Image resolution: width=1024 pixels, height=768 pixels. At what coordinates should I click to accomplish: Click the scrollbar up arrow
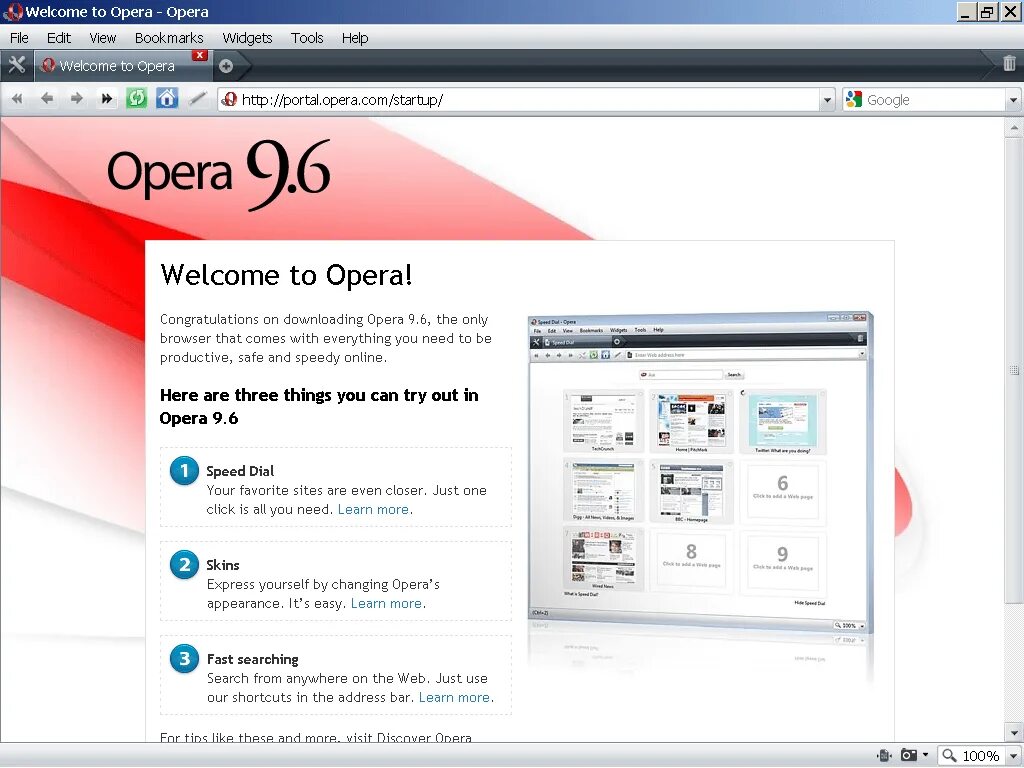[x=1014, y=127]
